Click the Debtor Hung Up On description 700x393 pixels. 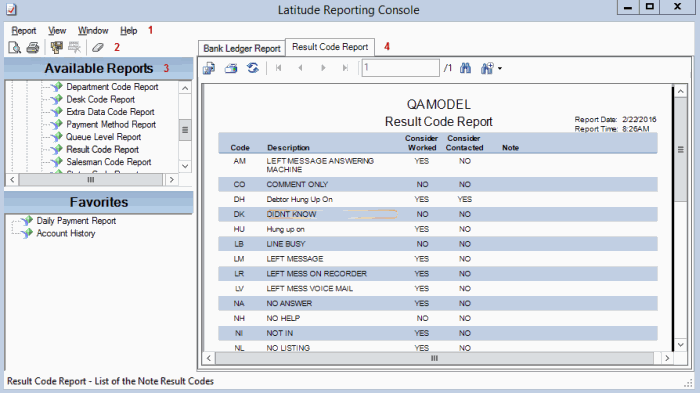[x=300, y=200]
